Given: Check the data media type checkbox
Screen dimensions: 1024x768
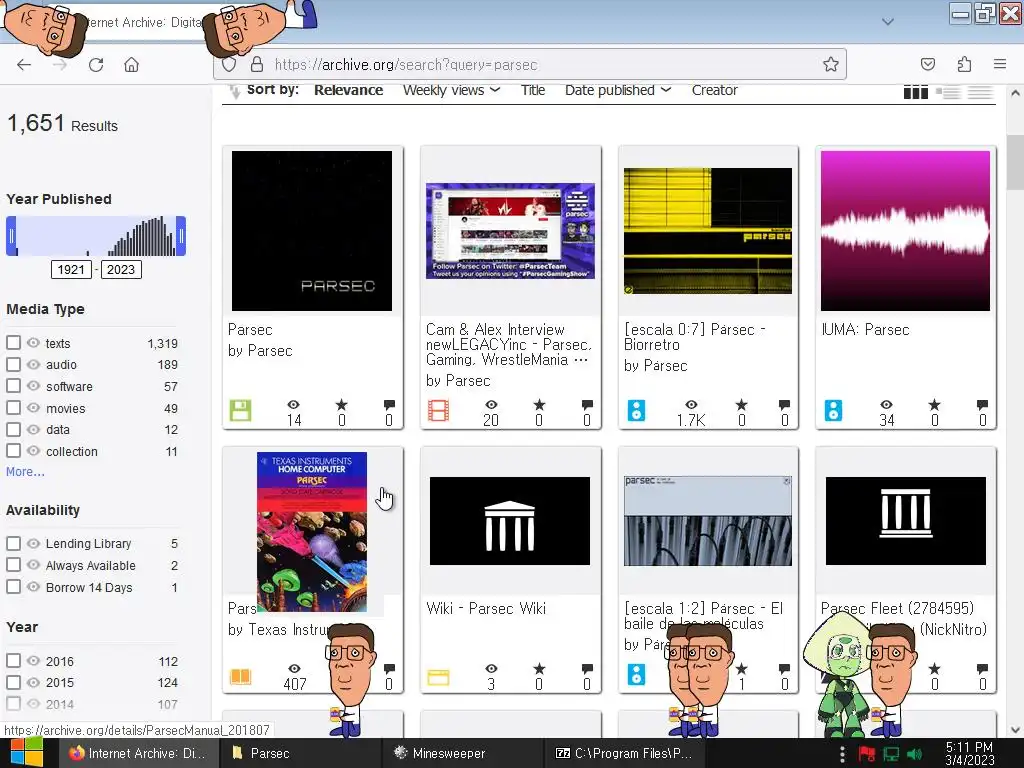Looking at the screenshot, I should [13, 429].
